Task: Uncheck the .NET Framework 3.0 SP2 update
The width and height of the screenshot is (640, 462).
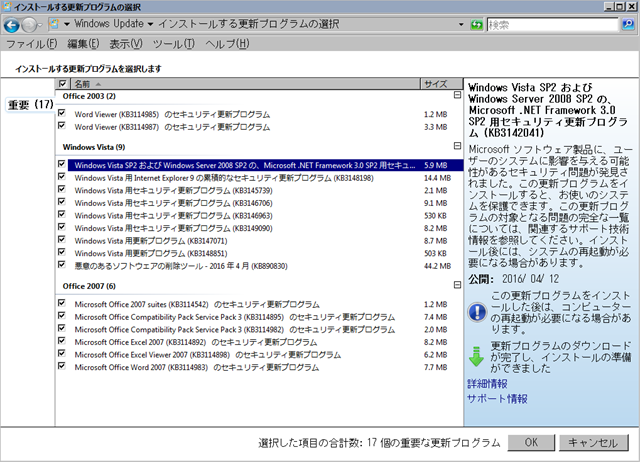Action: click(62, 164)
